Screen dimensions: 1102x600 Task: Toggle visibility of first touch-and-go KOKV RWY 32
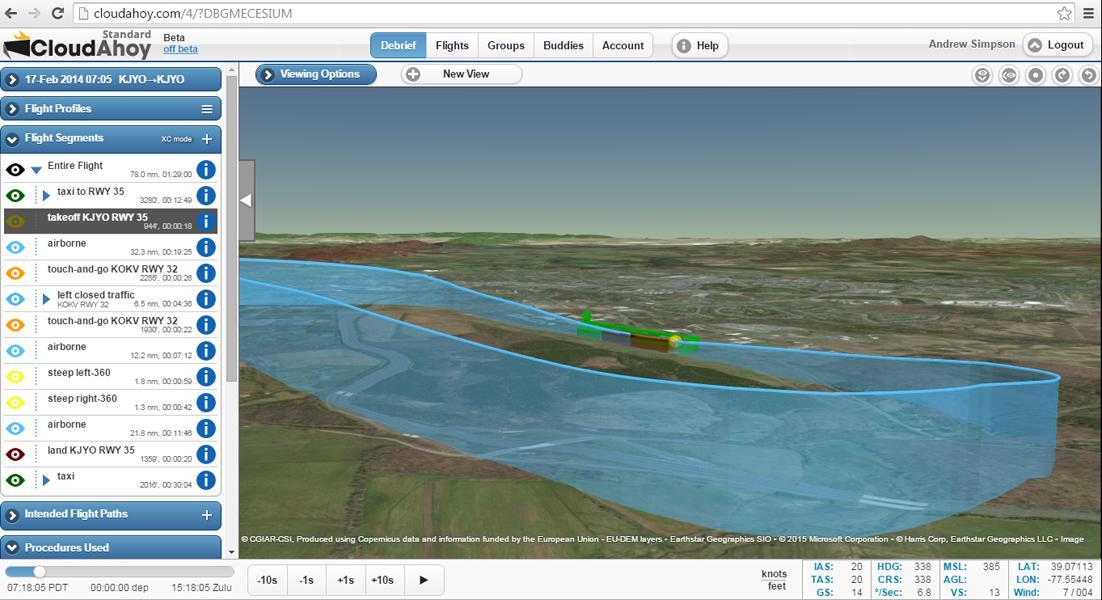15,273
